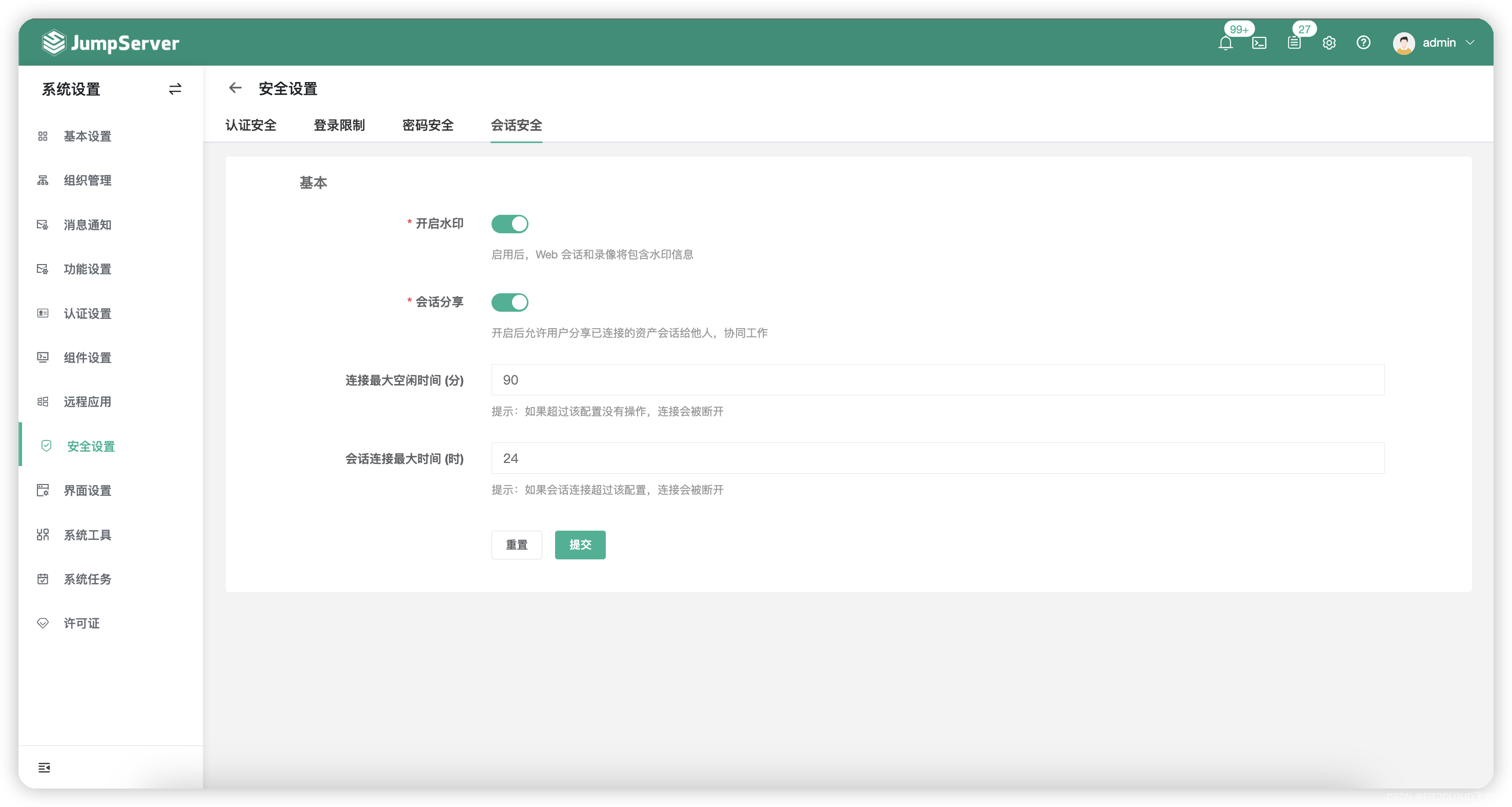The image size is (1512, 807).
Task: Switch to the 密码安全 tab
Action: point(428,125)
